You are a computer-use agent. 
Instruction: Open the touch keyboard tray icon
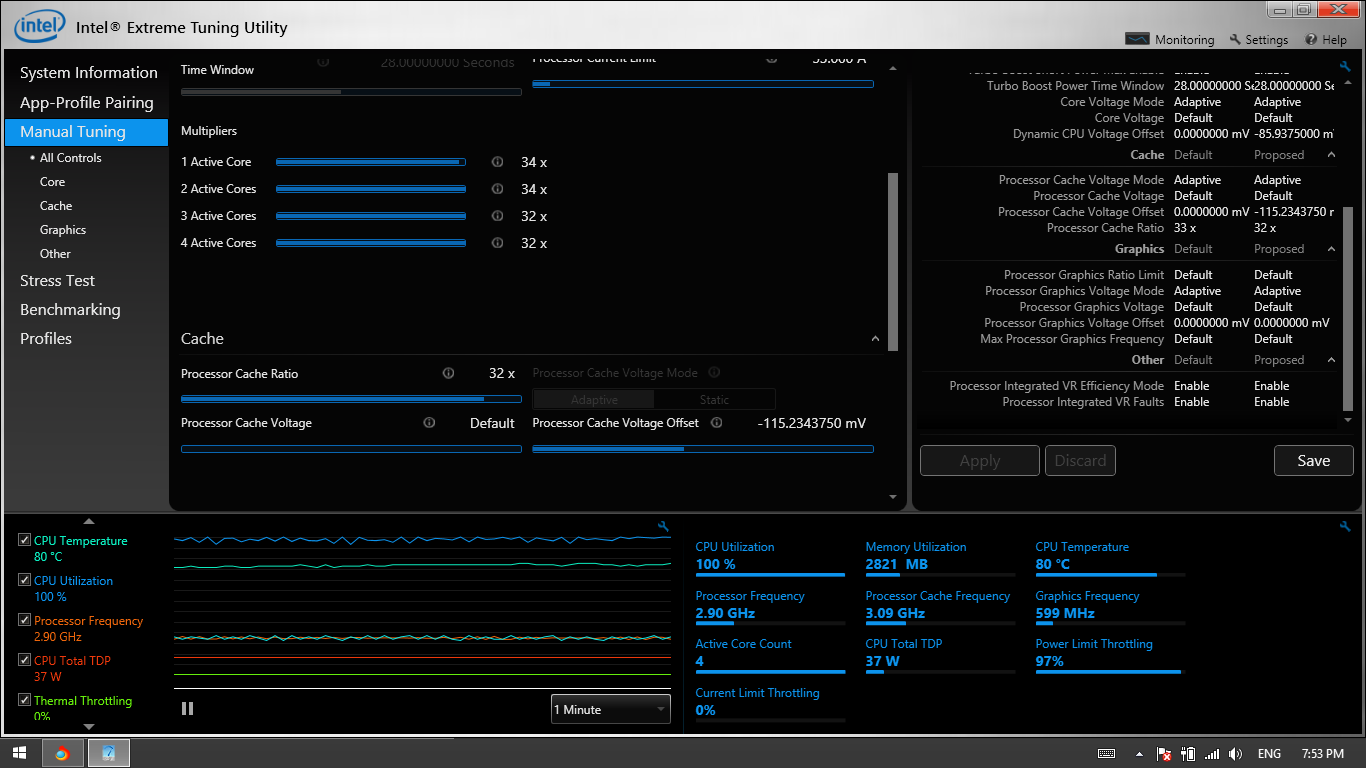pos(1106,754)
